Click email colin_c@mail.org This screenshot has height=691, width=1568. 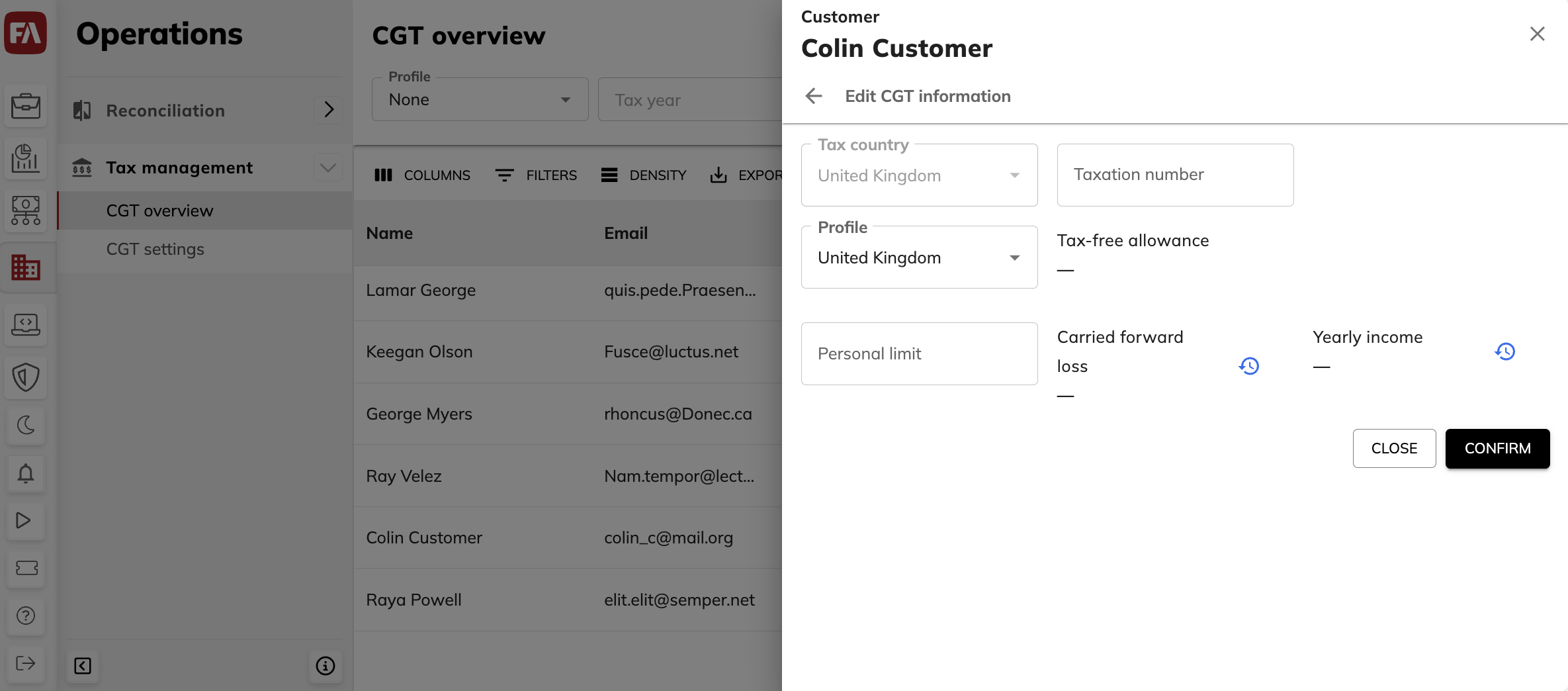tap(668, 538)
